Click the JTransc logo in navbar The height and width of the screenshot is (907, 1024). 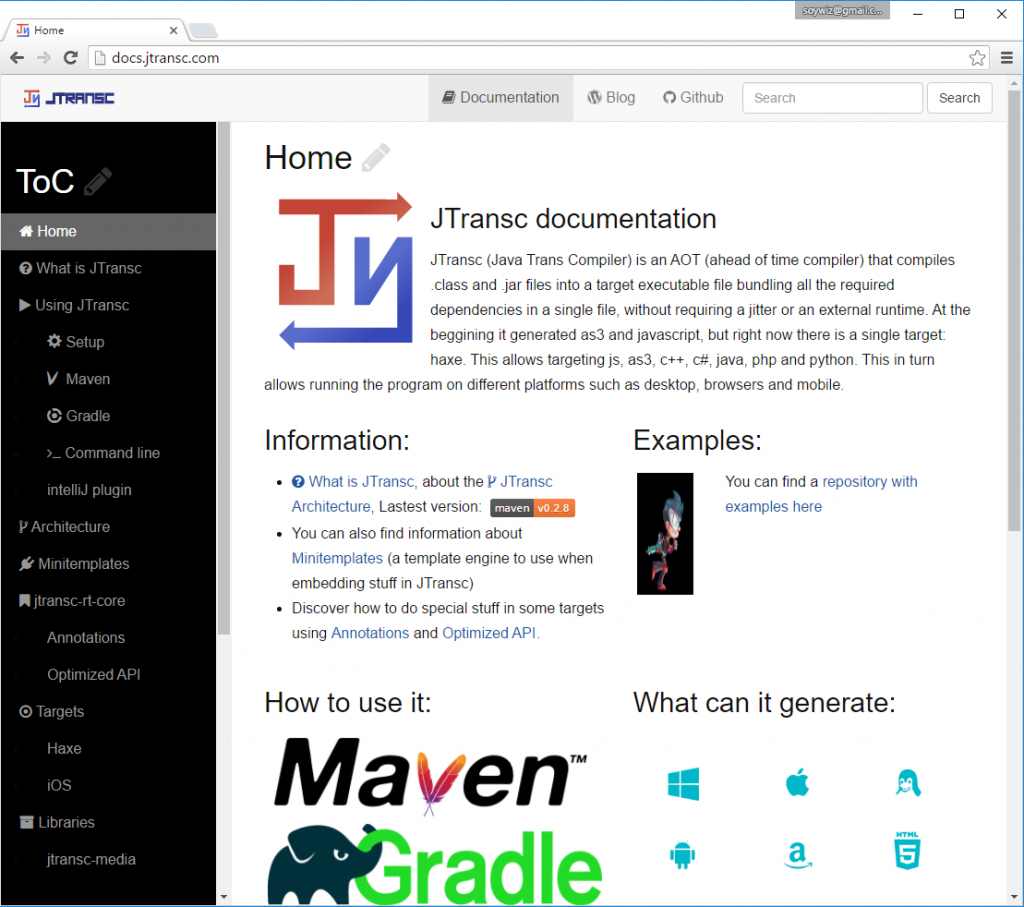coord(69,98)
